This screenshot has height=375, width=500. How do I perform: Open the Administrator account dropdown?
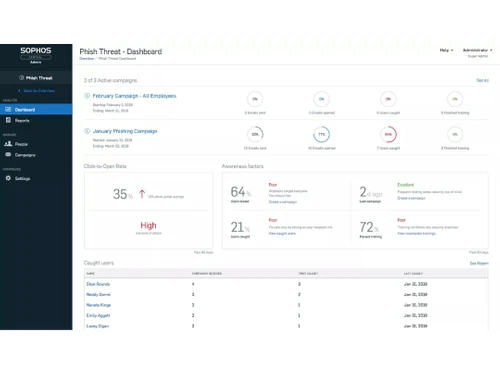[477, 50]
